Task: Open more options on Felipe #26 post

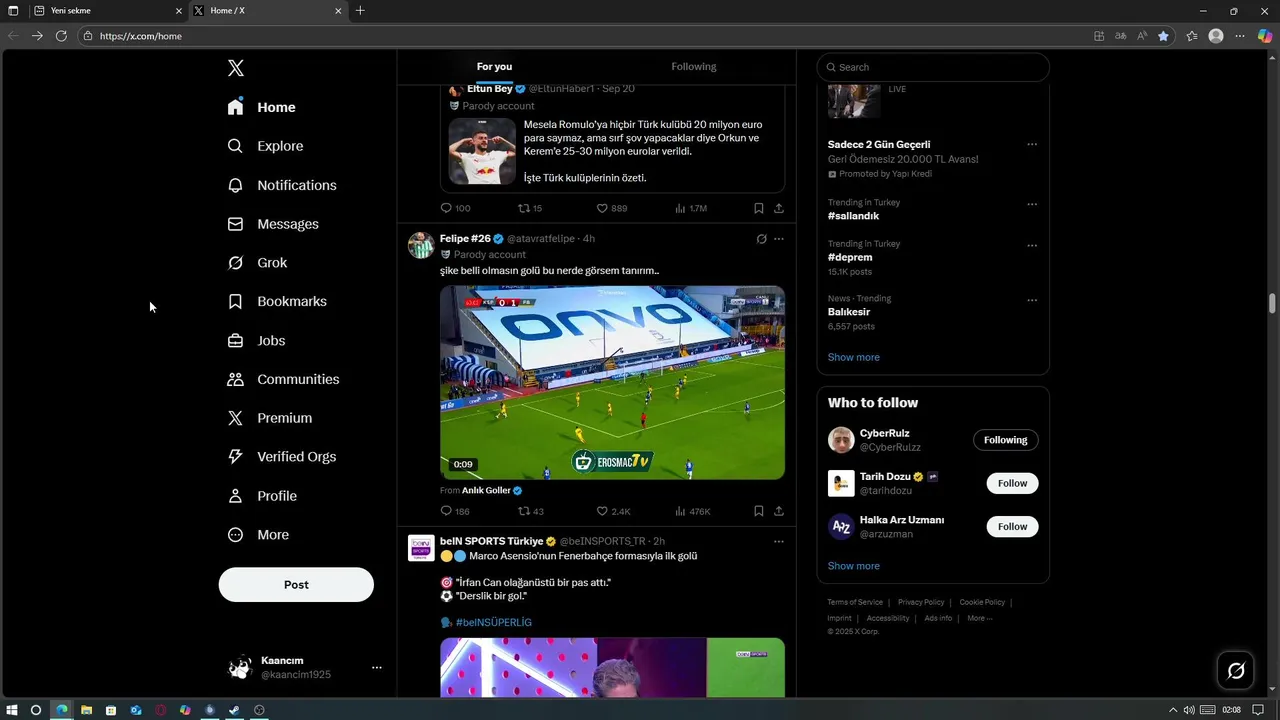Action: click(x=778, y=239)
